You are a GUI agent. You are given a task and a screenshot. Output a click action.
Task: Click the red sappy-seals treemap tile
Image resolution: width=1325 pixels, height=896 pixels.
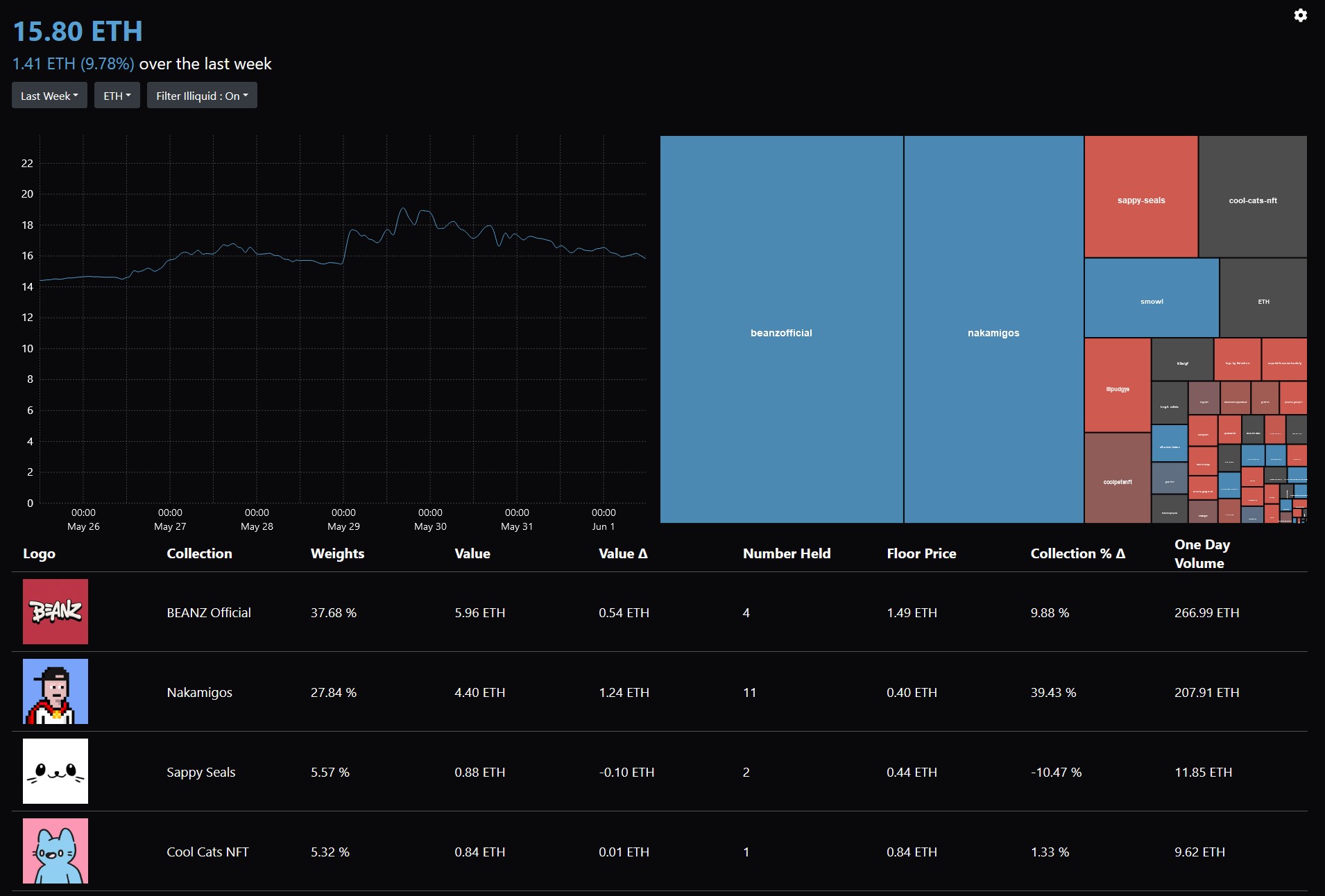pyautogui.click(x=1140, y=200)
